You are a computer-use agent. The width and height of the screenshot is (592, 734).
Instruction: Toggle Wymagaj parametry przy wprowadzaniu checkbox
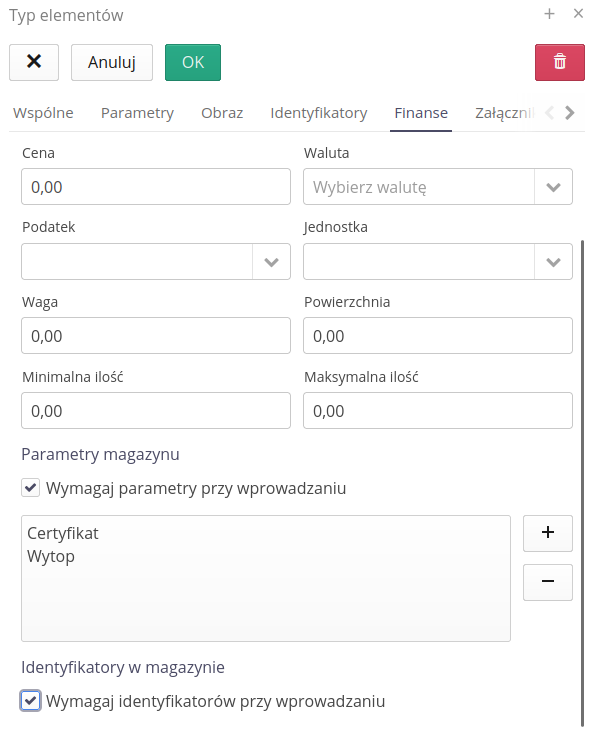pyautogui.click(x=30, y=487)
